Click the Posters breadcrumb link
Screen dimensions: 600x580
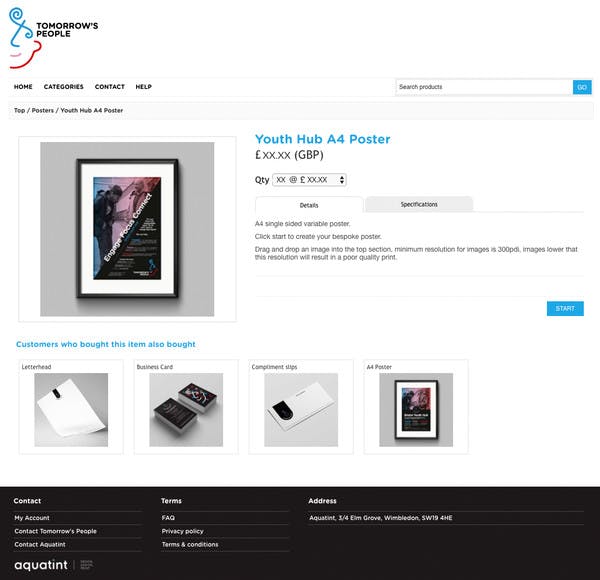click(42, 110)
